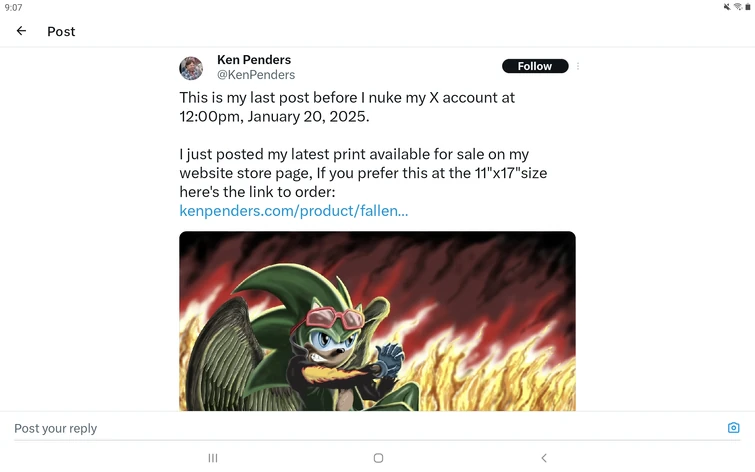755x472 pixels.
Task: Open the post's three-dot more options menu
Action: click(578, 67)
